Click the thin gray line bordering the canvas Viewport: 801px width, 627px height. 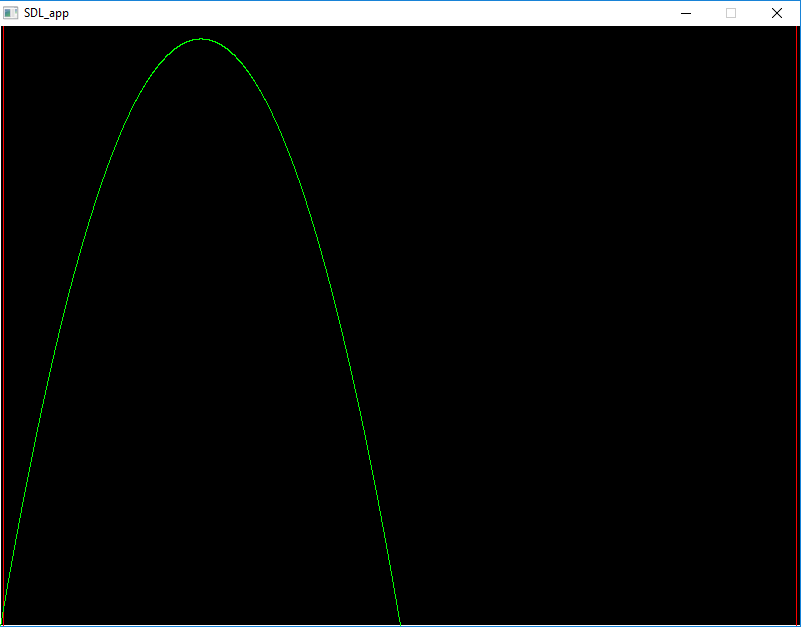click(2, 300)
